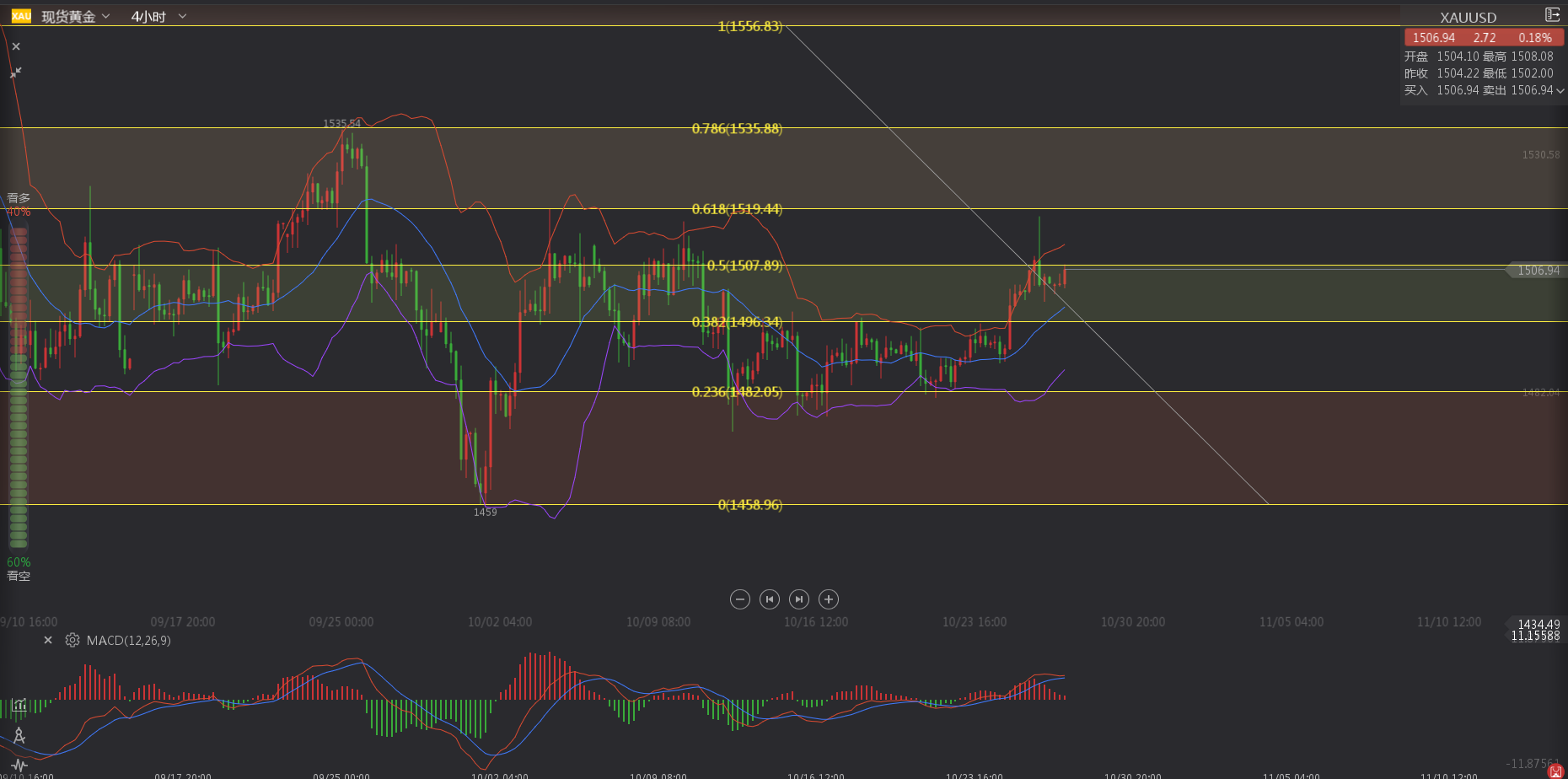Collapse the XAUUSD quote side panel
This screenshot has width=1568, height=779.
pyautogui.click(x=1552, y=15)
